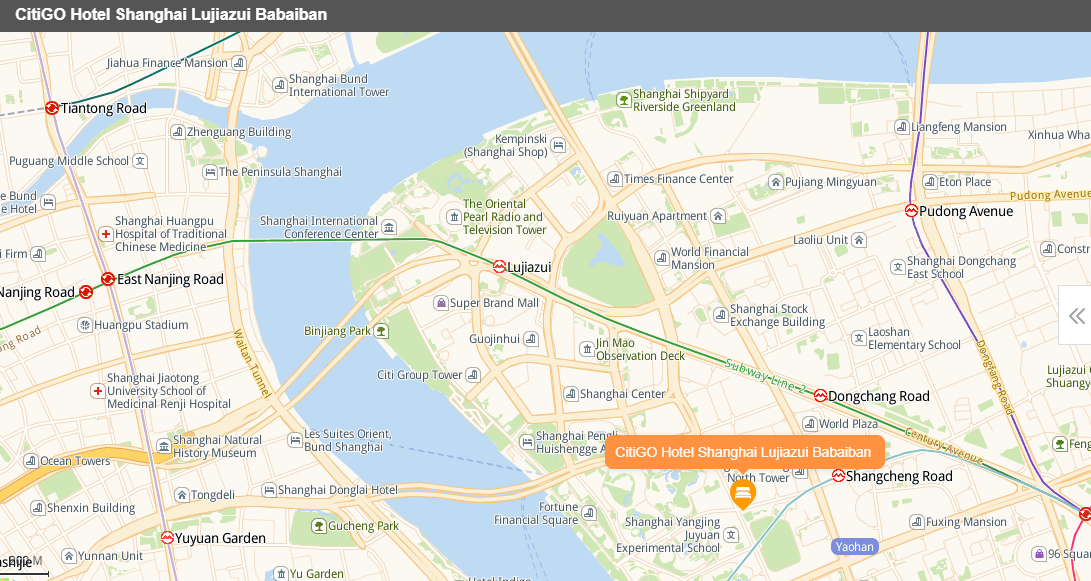1091x581 pixels.
Task: Select Renji Hospital red cross icon
Action: (97, 391)
